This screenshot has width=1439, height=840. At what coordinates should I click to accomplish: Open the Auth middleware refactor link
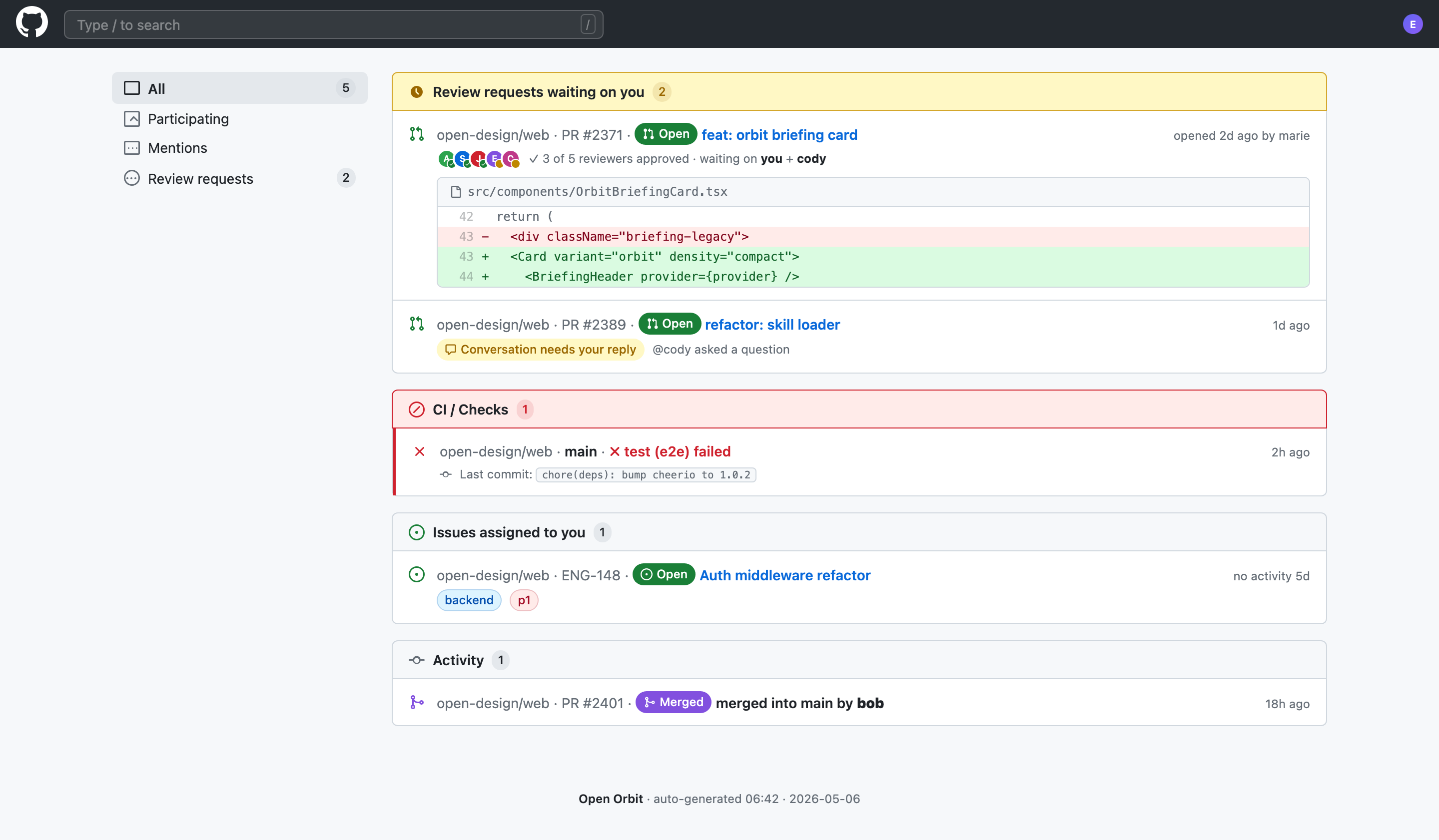pyautogui.click(x=785, y=575)
